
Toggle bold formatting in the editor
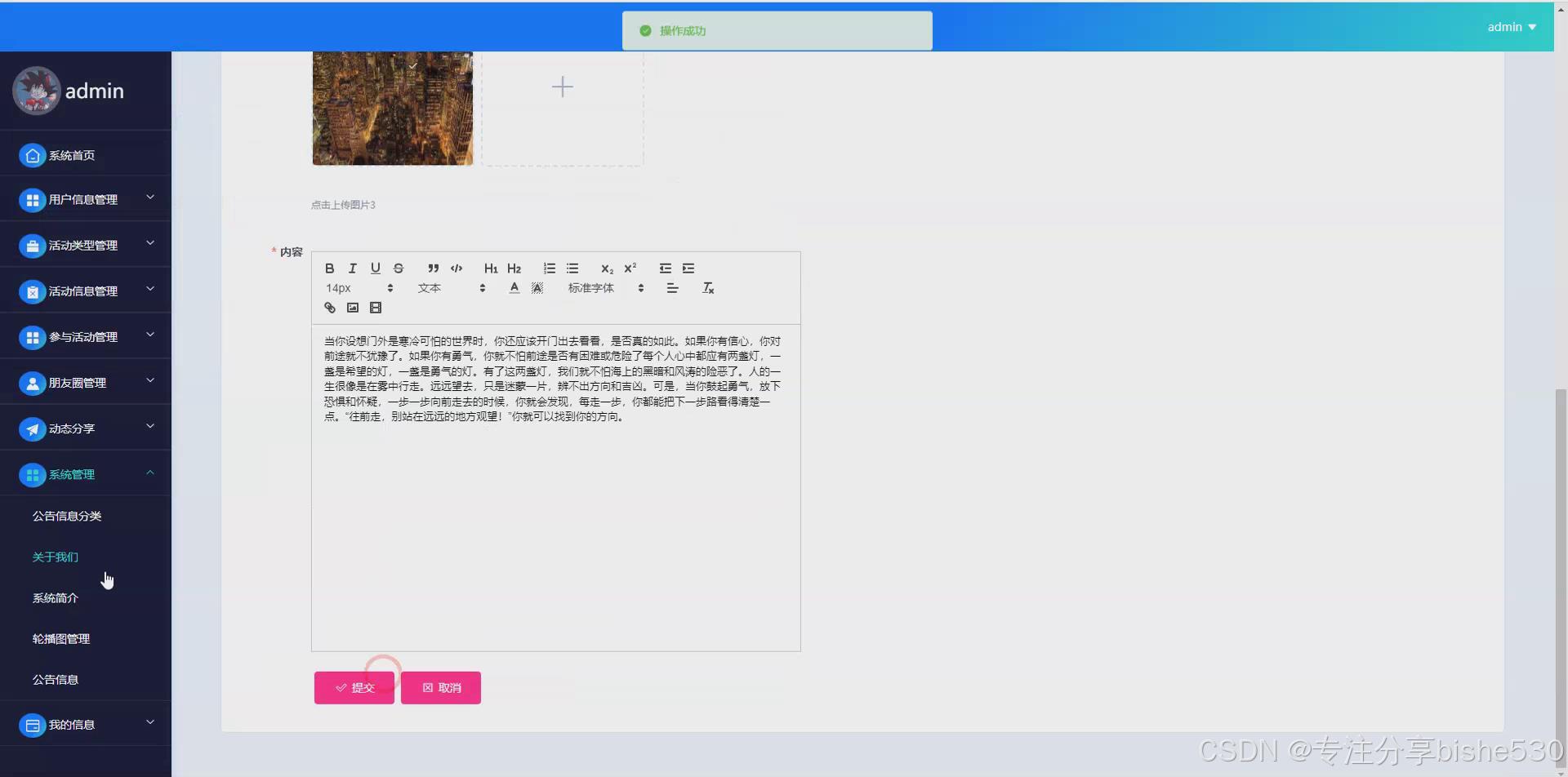tap(329, 269)
